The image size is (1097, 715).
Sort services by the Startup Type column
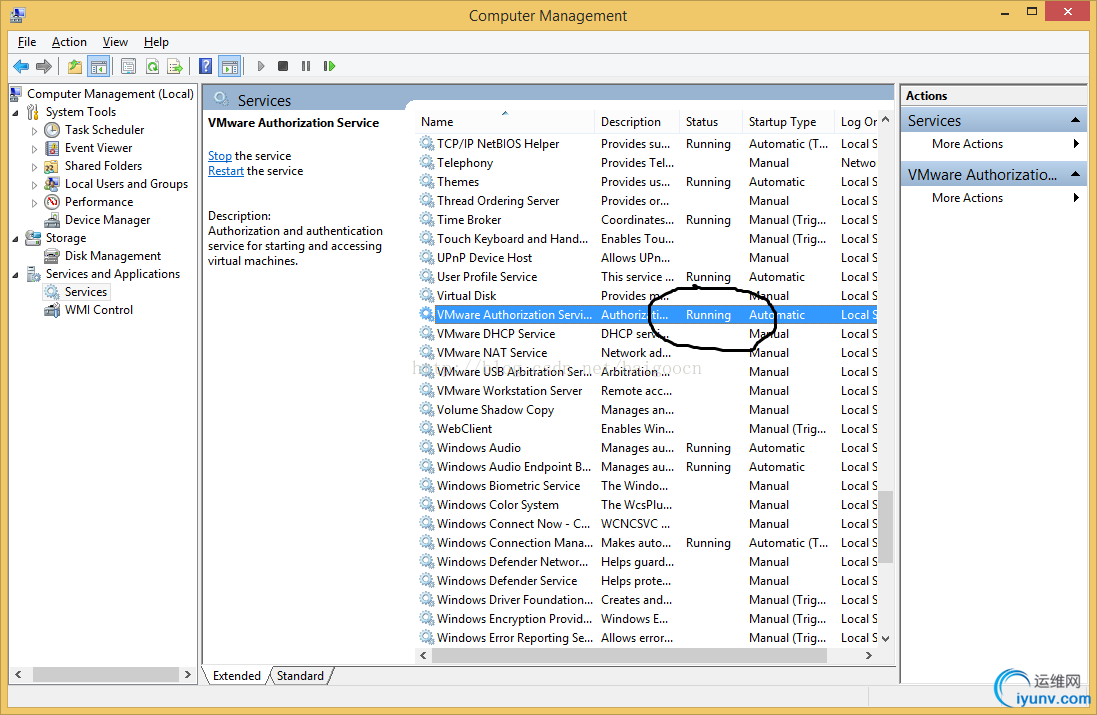782,122
